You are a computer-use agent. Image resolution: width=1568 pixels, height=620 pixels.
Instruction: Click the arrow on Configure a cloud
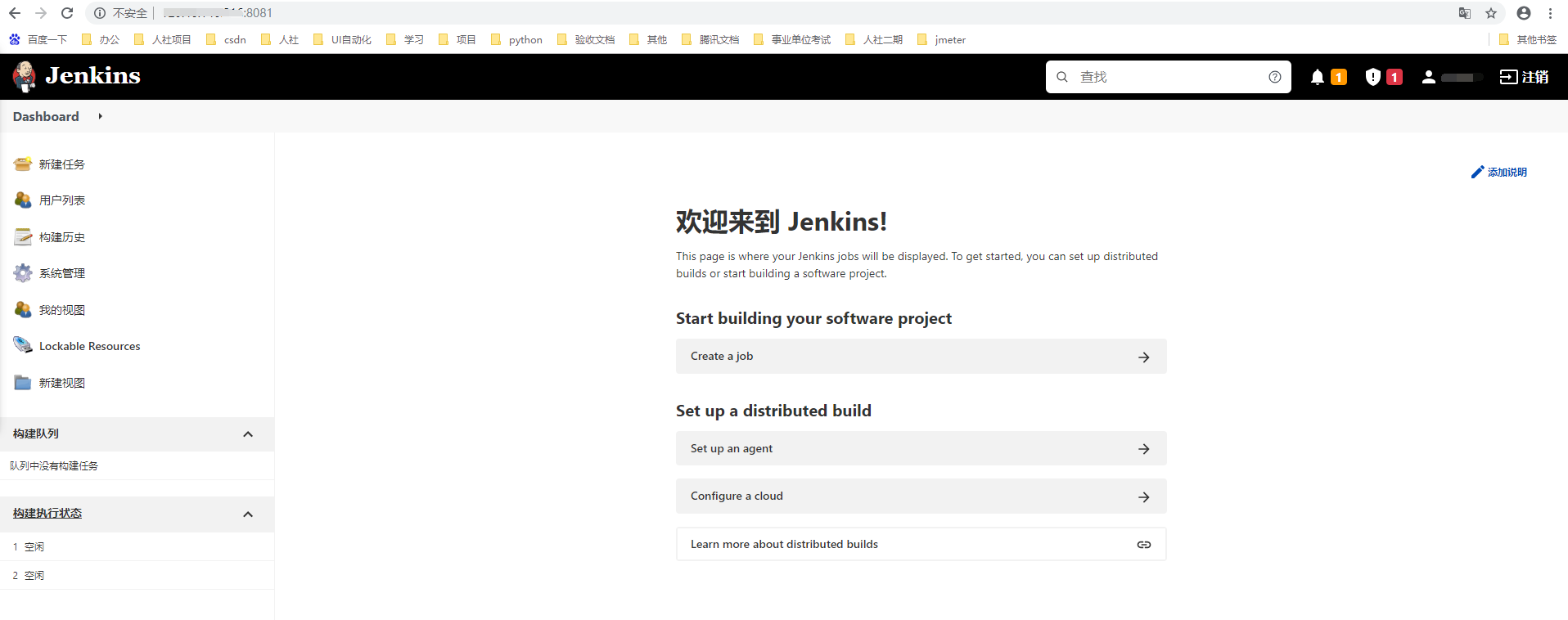[x=1143, y=497]
